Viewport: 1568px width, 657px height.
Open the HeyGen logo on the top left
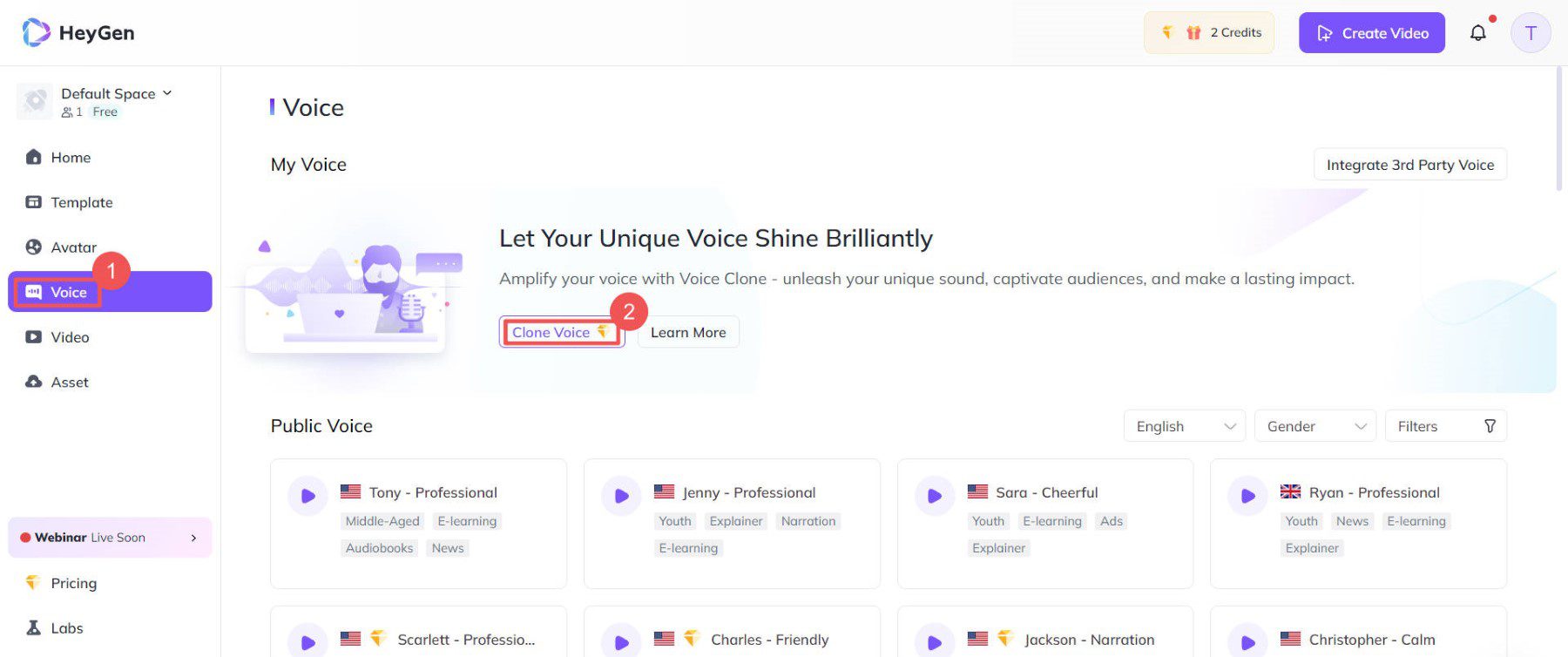(x=77, y=32)
